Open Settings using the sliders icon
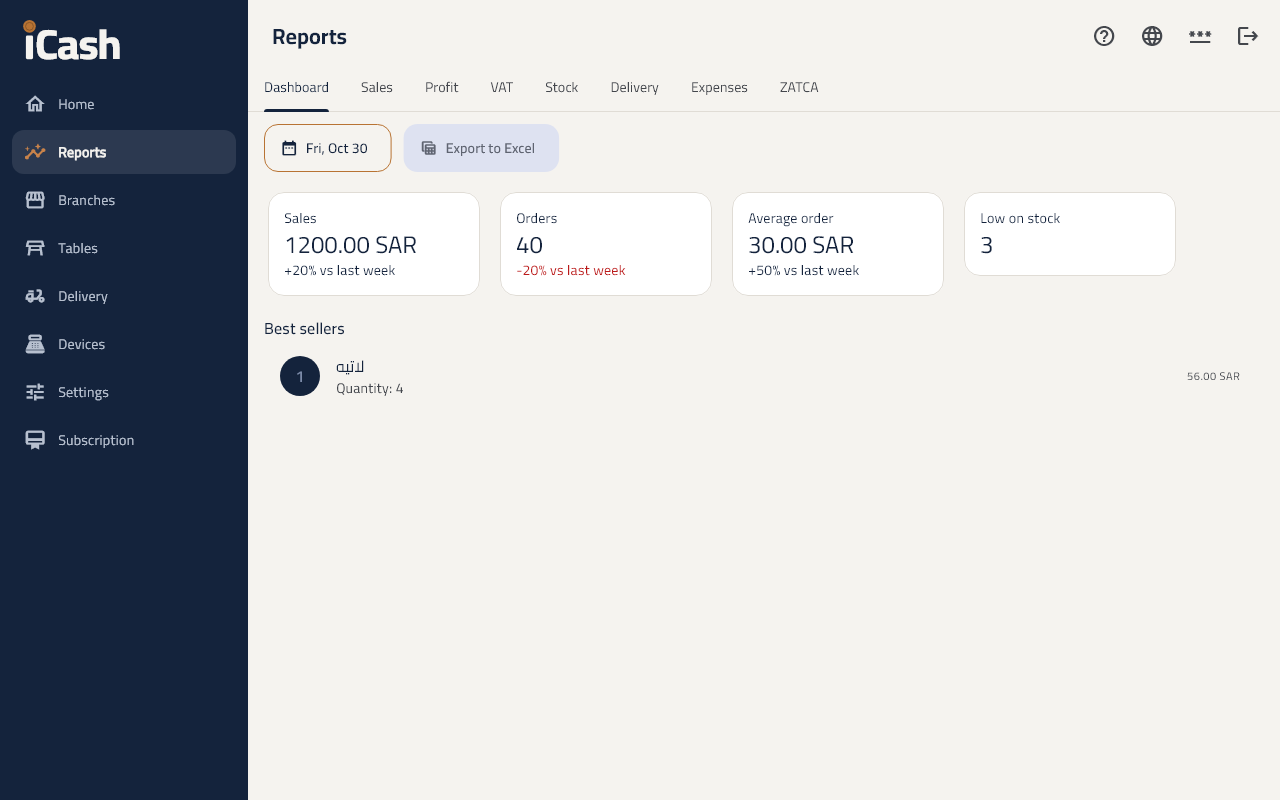This screenshot has height=800, width=1280. point(35,392)
